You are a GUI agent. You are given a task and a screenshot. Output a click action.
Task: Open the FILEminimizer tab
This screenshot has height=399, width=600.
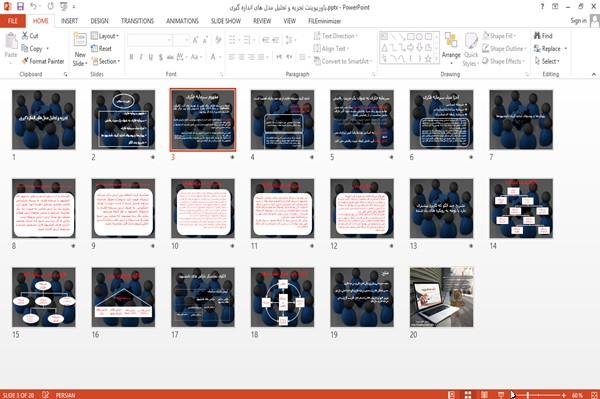coord(324,21)
